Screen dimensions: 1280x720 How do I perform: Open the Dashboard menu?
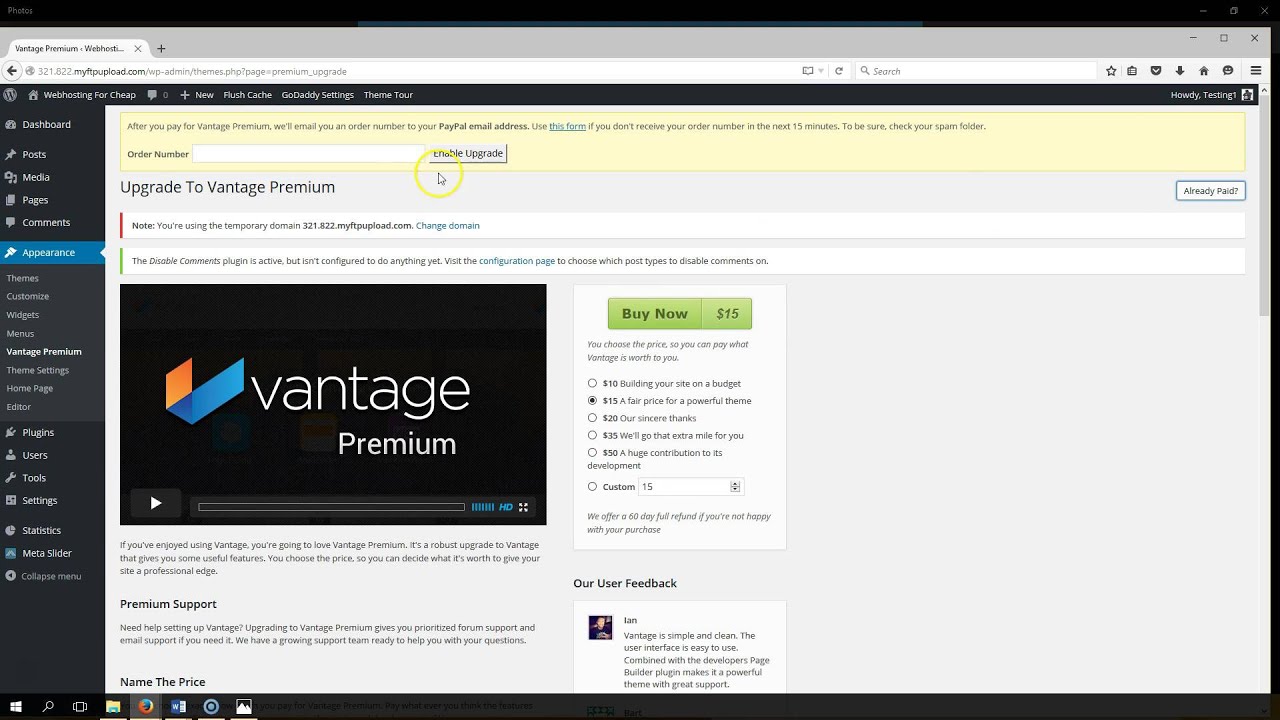click(46, 124)
